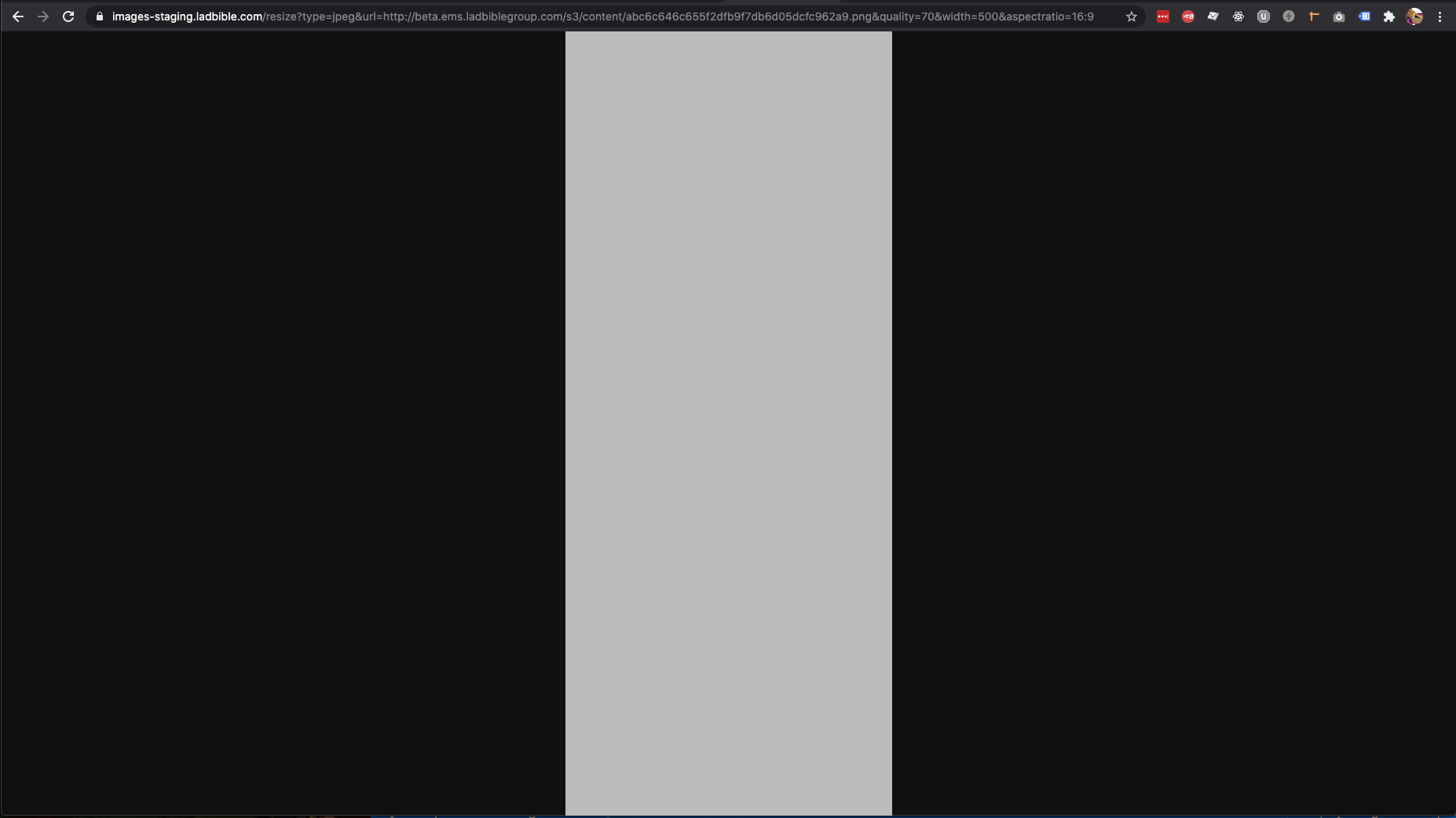Select the ladbible.com domain text in address bar

tap(186, 16)
